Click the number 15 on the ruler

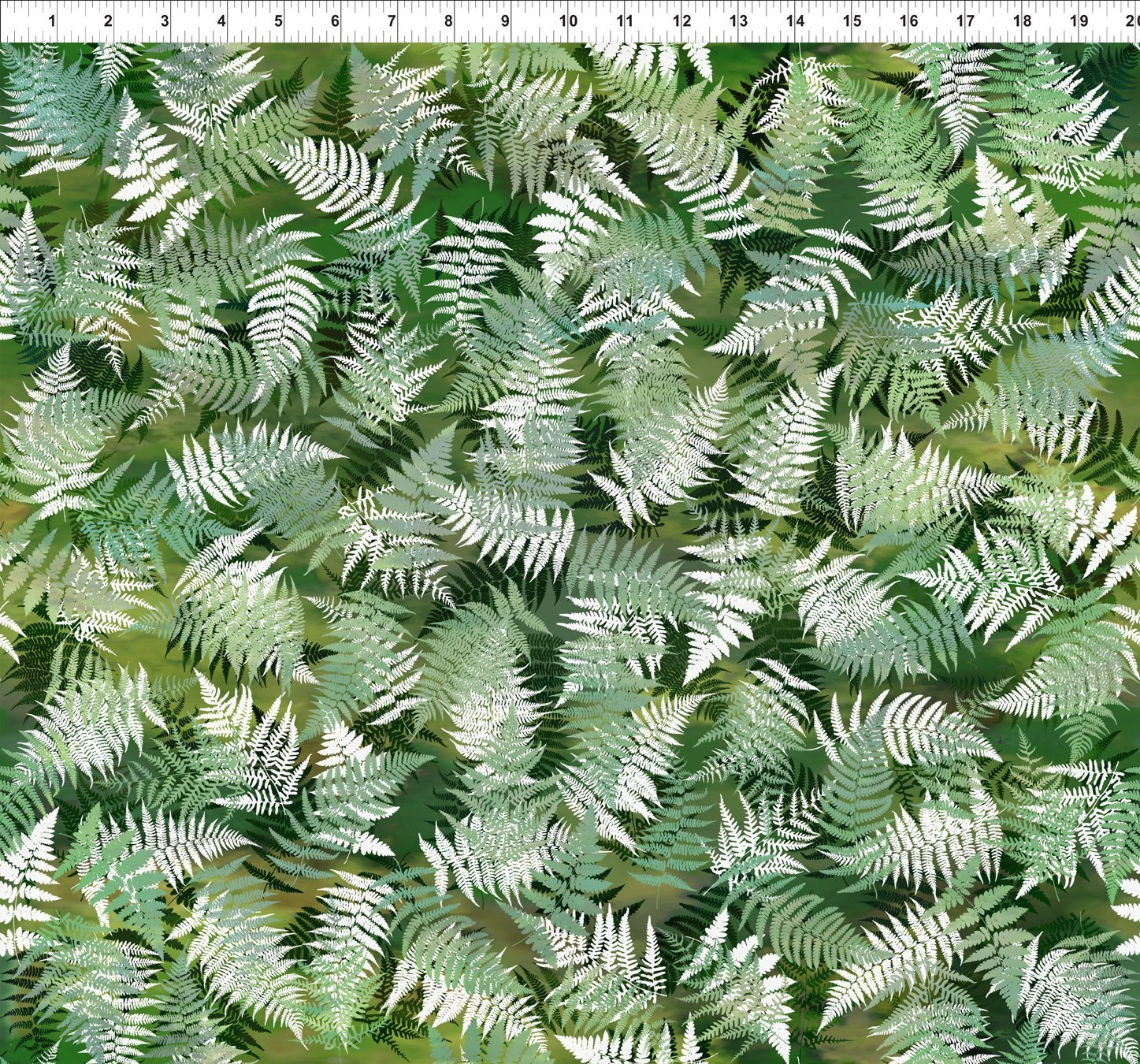point(852,21)
